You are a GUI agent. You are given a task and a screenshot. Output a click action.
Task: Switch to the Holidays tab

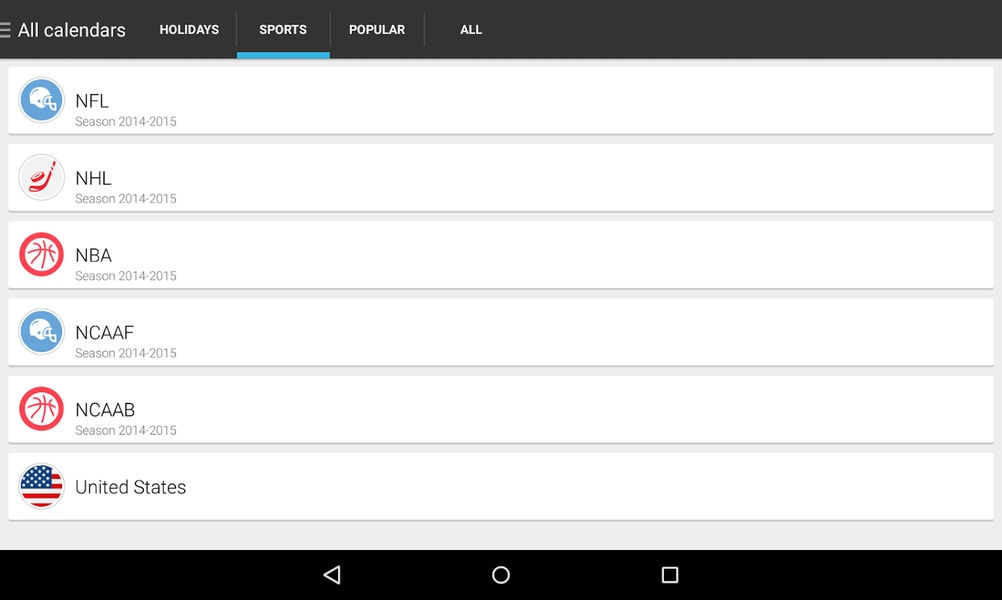point(189,29)
